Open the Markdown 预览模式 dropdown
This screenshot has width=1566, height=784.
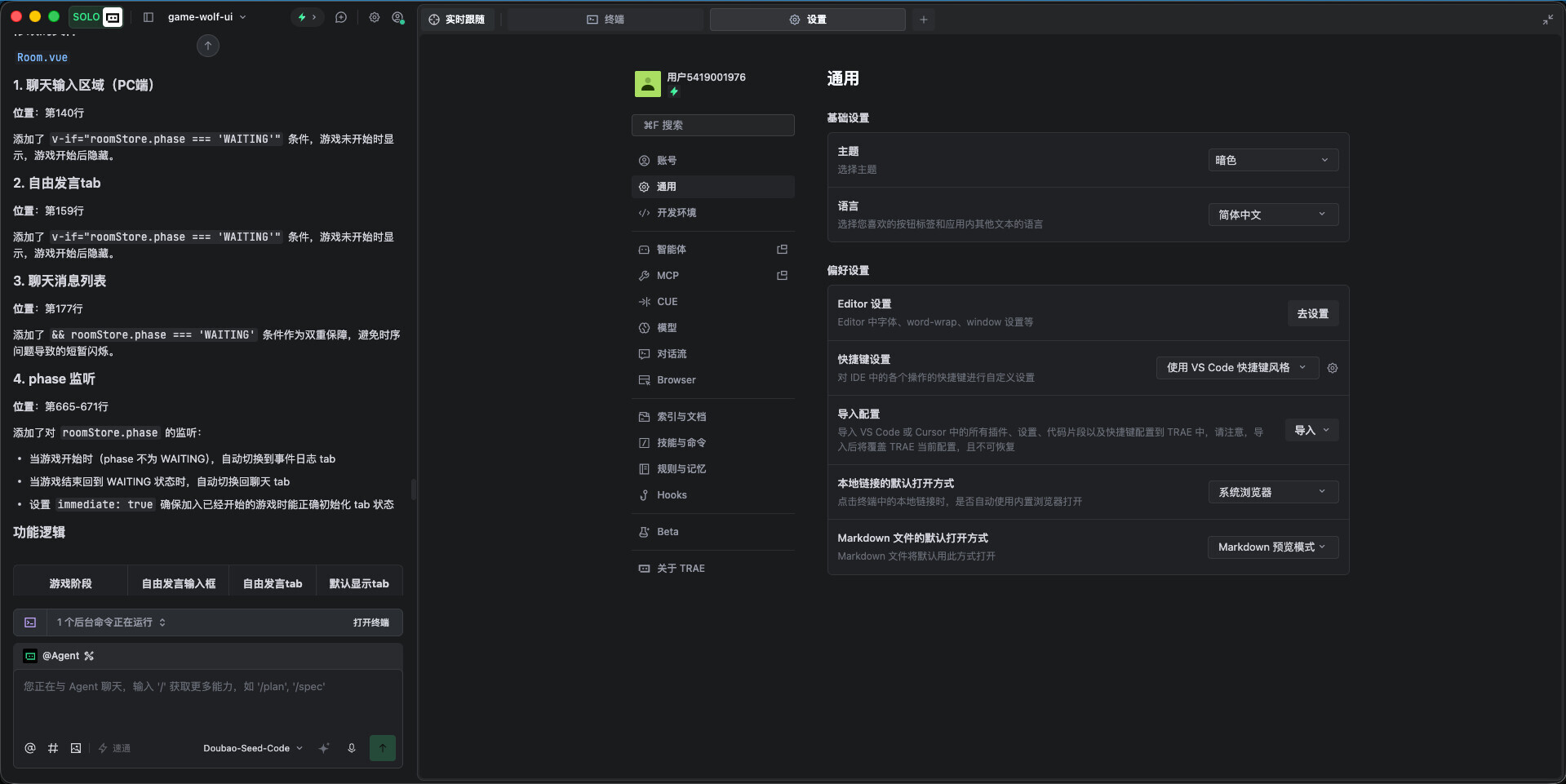pos(1273,547)
